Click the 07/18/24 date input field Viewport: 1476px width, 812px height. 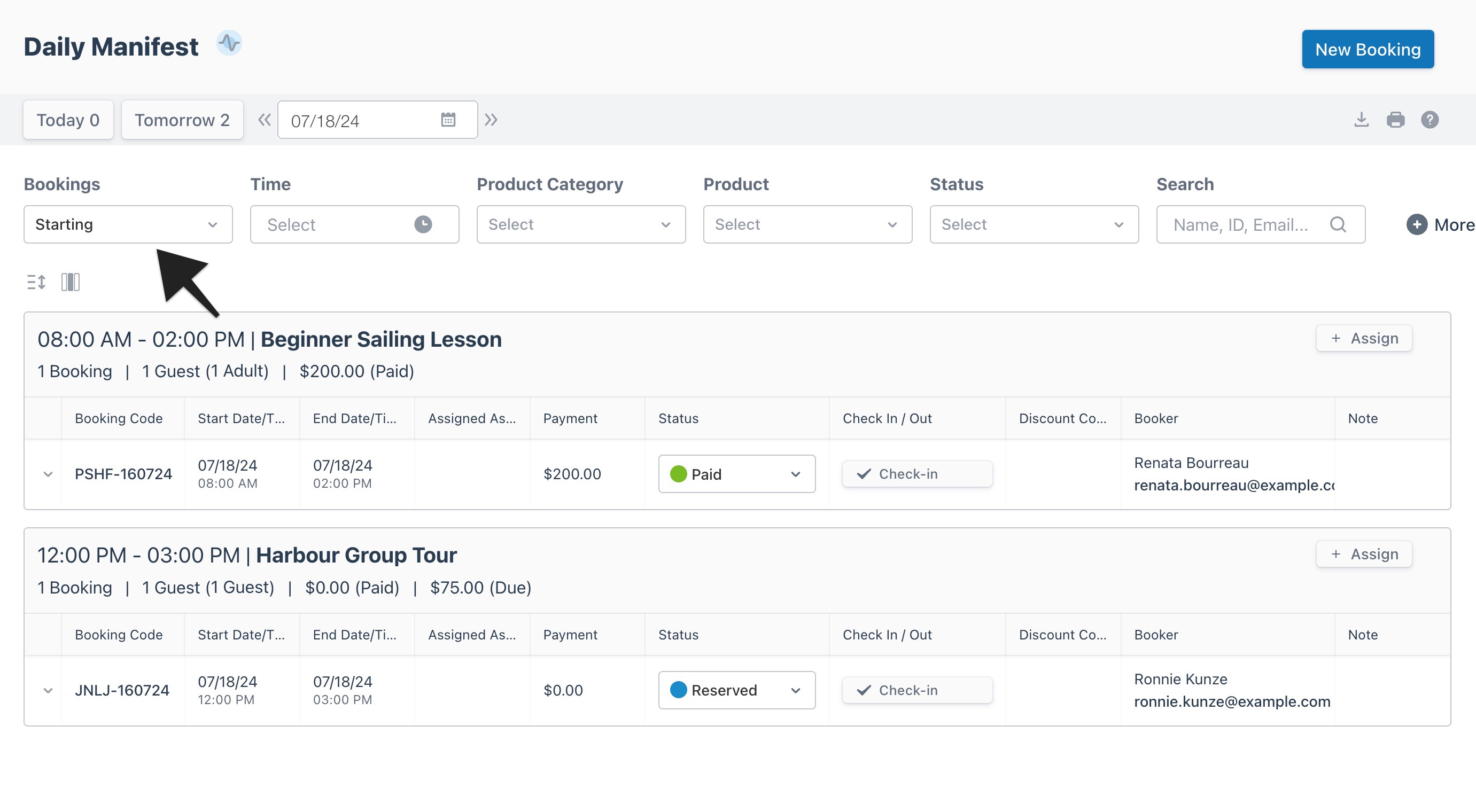[378, 120]
